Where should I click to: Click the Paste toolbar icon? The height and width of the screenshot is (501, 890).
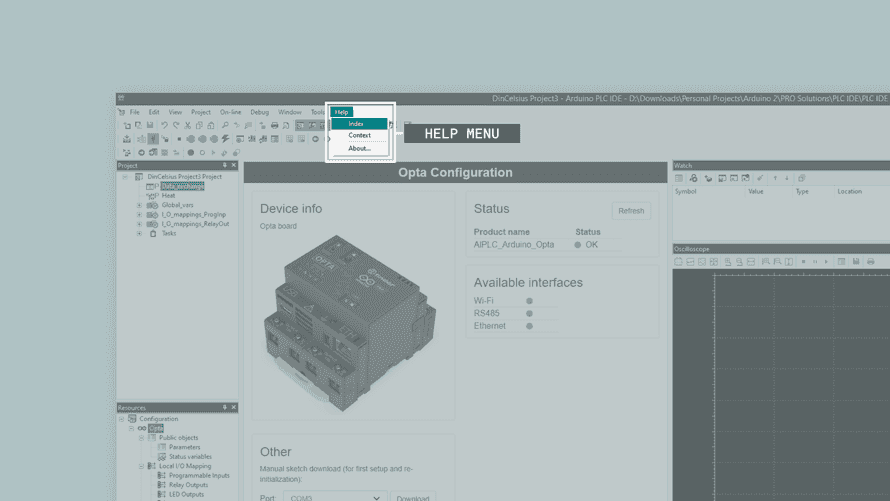211,125
